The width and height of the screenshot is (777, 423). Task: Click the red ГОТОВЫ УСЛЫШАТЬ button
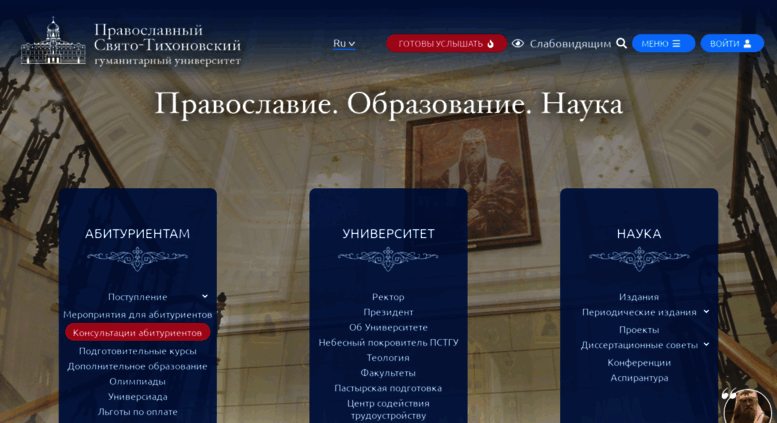(446, 44)
